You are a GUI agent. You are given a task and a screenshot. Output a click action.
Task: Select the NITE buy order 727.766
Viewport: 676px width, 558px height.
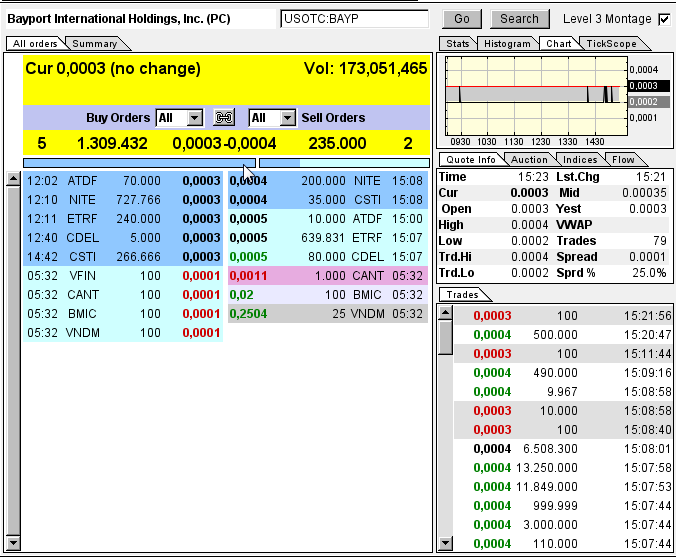123,200
